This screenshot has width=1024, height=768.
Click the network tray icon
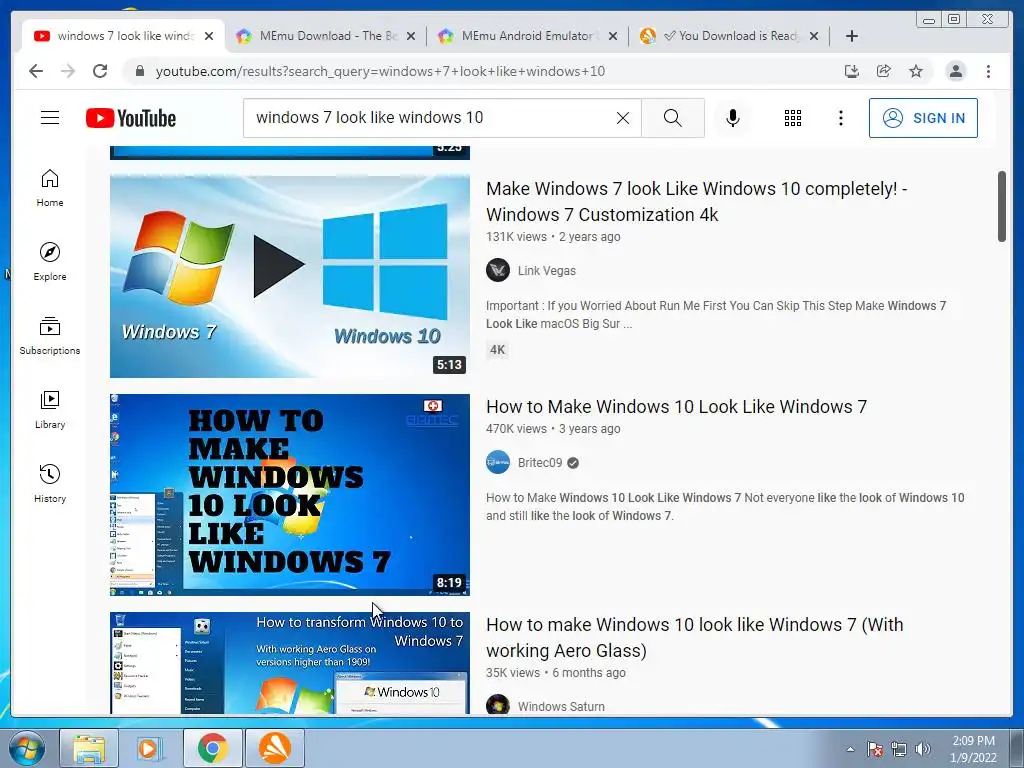click(x=899, y=749)
